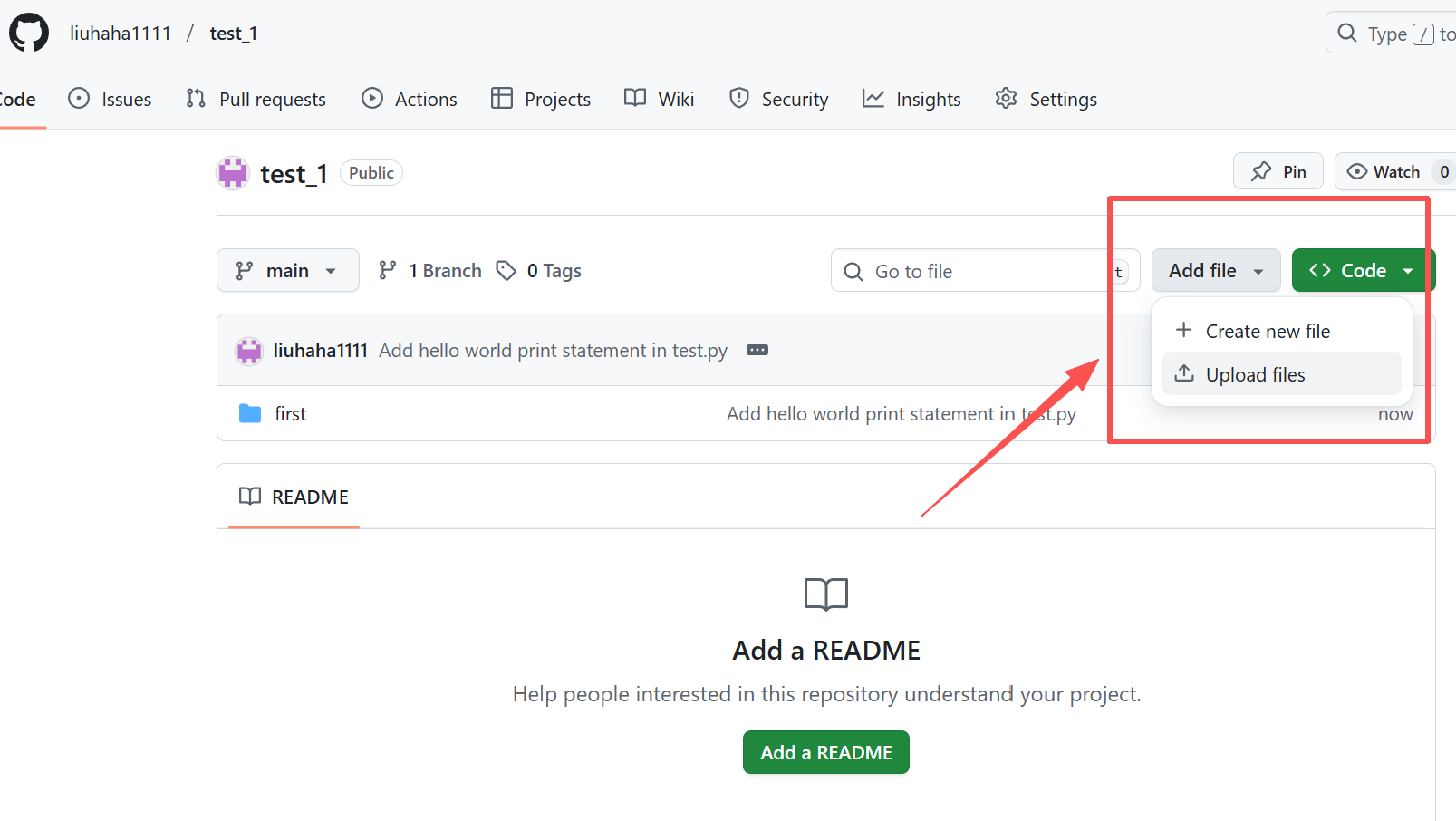Open the first folder
Image resolution: width=1456 pixels, height=821 pixels.
290,414
